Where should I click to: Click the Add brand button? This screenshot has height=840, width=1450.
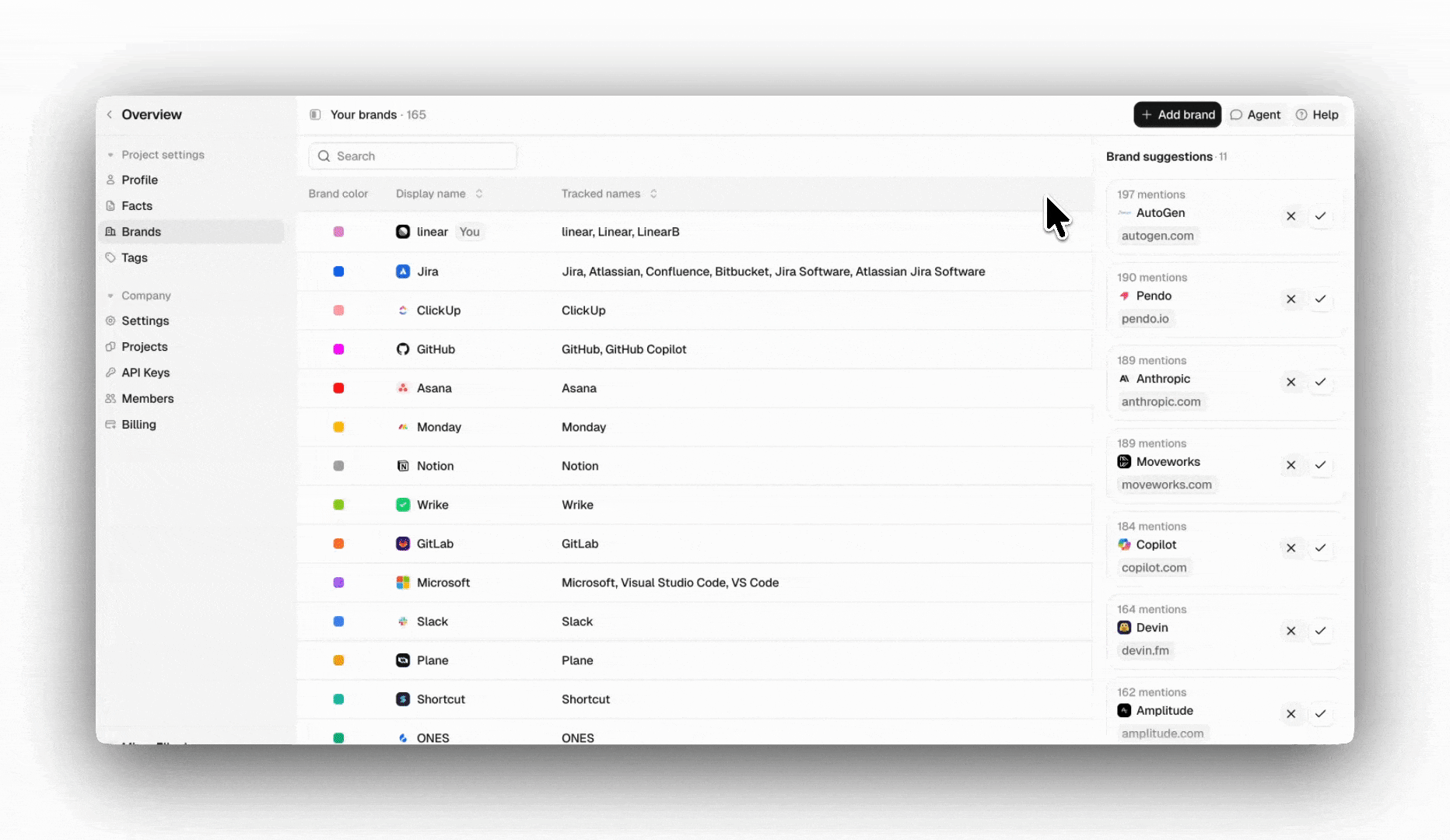click(1177, 114)
